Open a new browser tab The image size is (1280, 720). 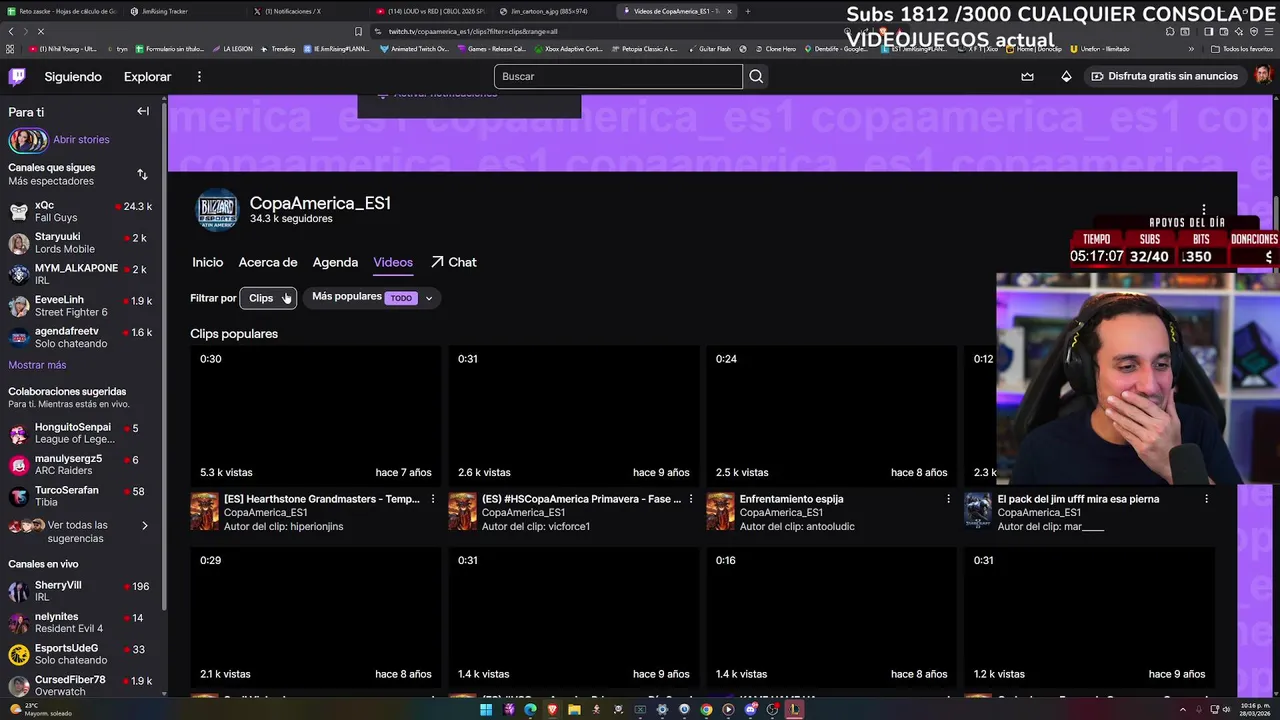pos(747,11)
